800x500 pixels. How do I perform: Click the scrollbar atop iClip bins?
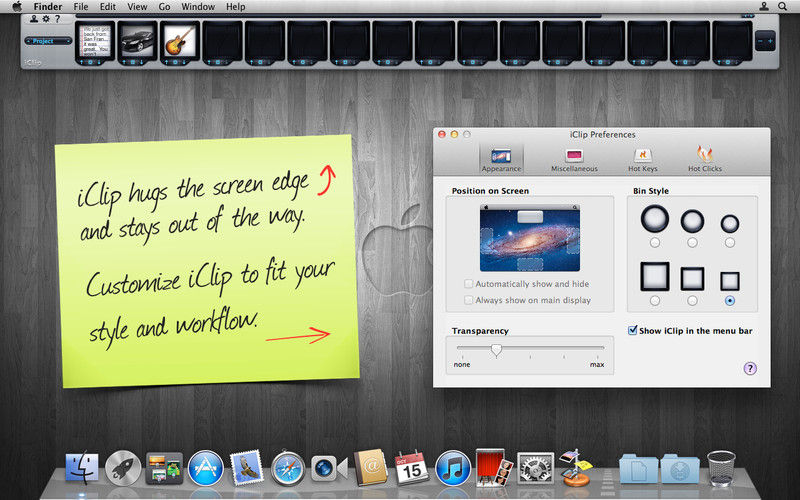[338, 16]
